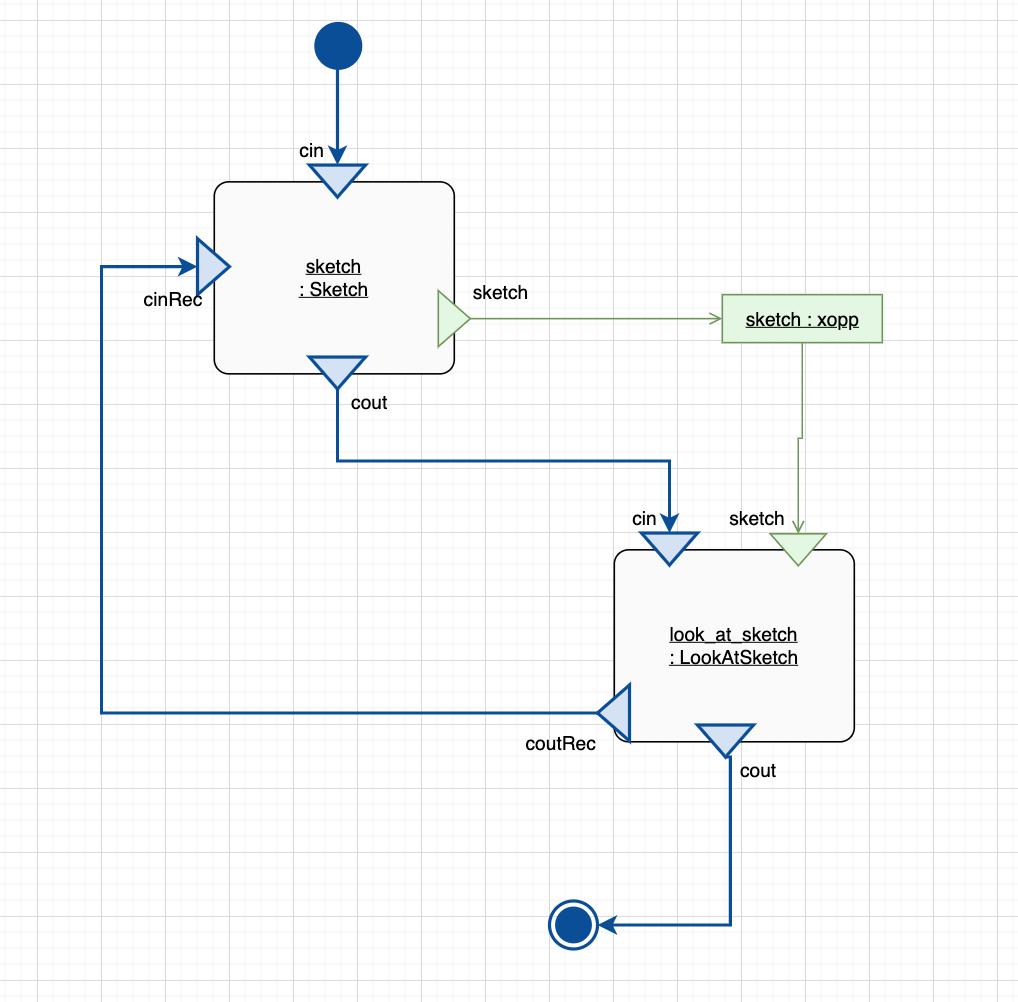Select green connector from xopp down to look_at_sketch
Screen dimensions: 1018x1002
[x=802, y=400]
